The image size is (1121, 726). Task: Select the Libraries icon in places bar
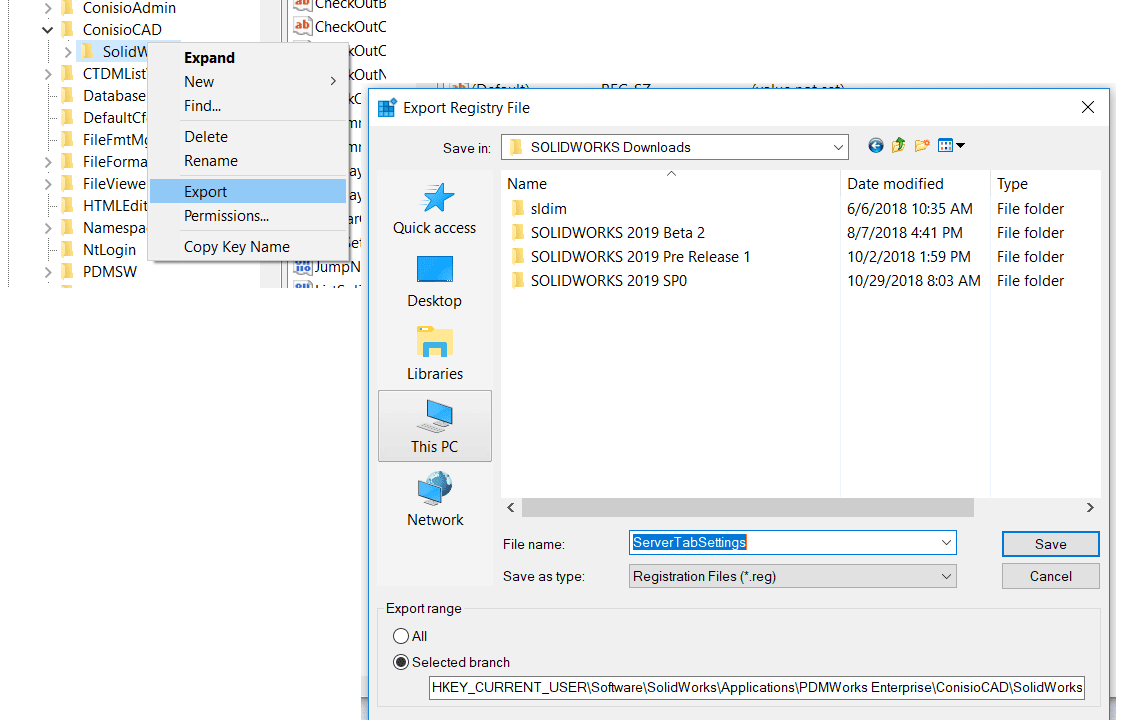[x=435, y=342]
